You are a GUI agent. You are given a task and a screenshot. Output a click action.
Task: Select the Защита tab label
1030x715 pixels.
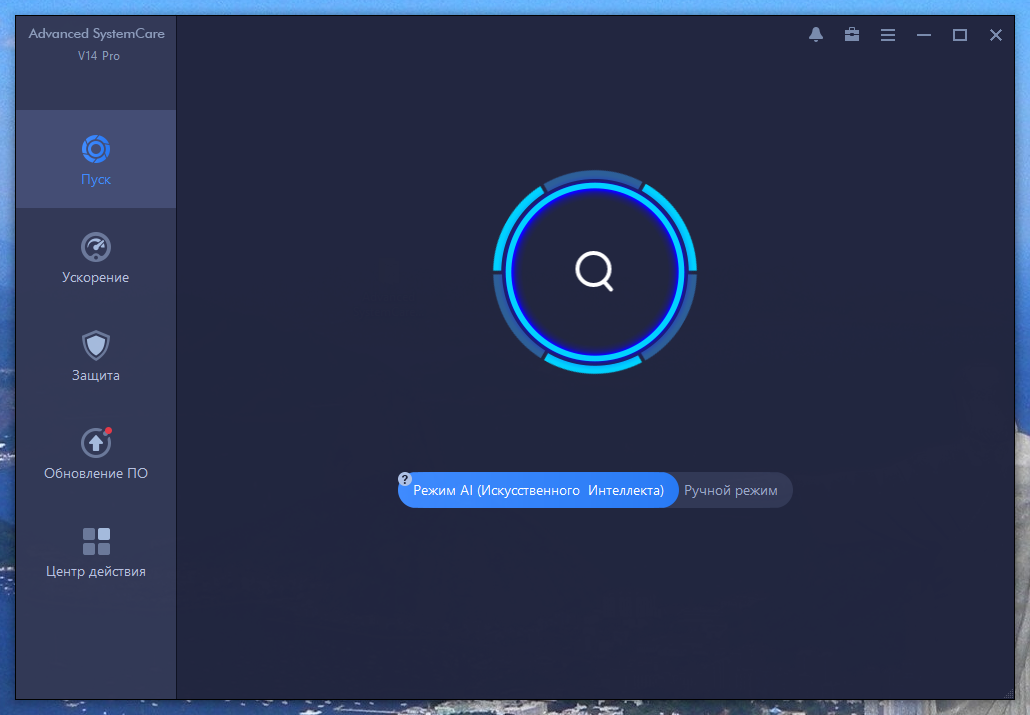pos(96,376)
